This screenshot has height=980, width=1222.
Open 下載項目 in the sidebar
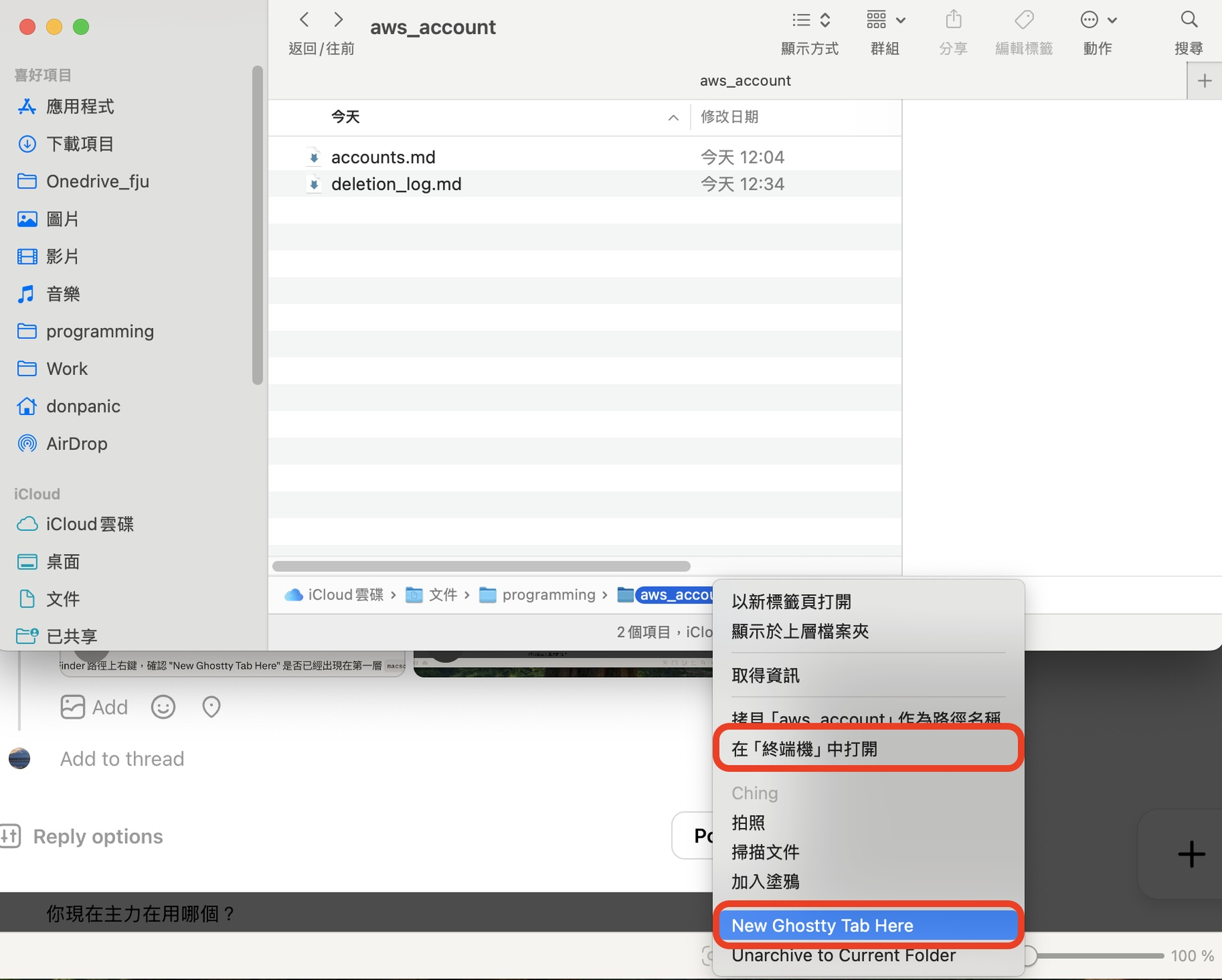80,144
